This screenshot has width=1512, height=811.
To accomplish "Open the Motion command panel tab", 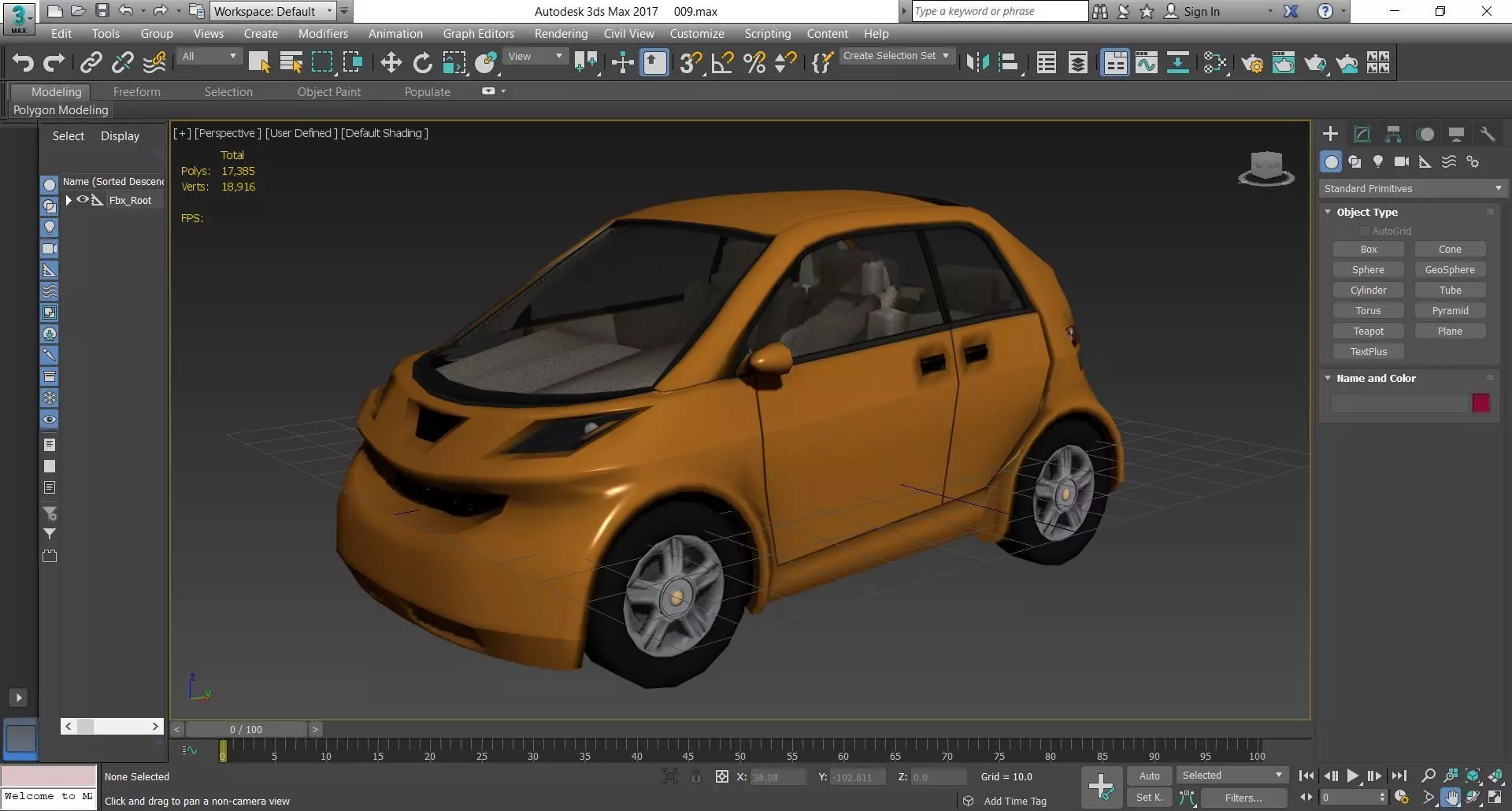I will pos(1425,134).
